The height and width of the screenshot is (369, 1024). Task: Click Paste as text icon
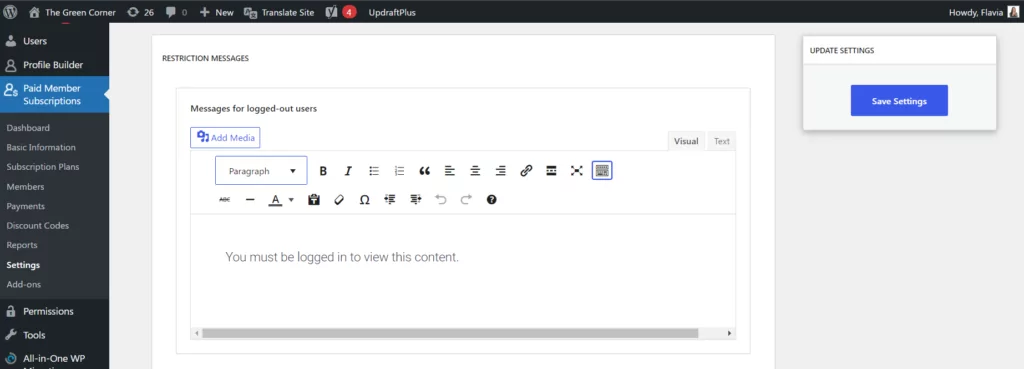313,199
